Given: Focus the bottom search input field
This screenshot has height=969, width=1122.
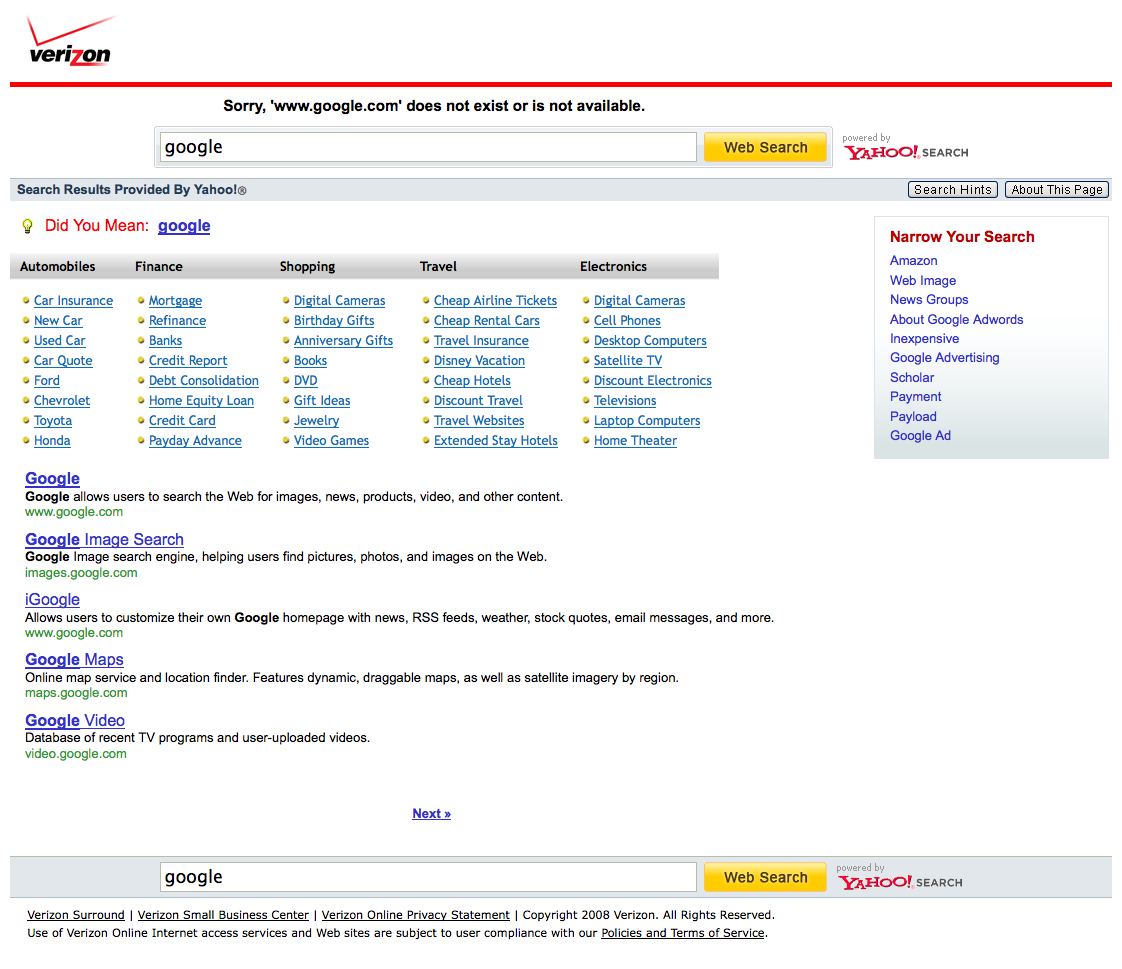Looking at the screenshot, I should 428,877.
